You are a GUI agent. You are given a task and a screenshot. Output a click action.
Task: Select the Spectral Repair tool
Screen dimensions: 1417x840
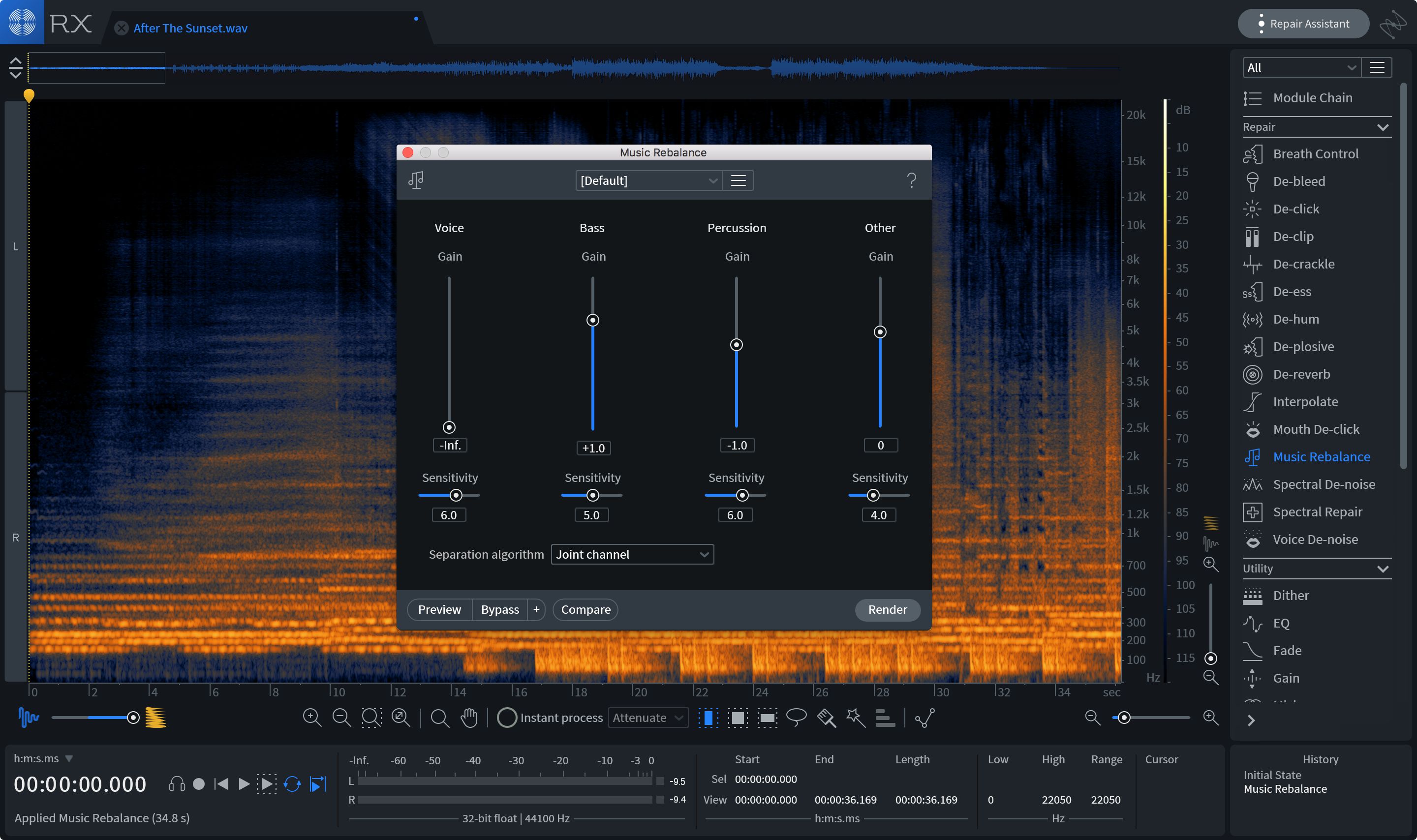pyautogui.click(x=1317, y=511)
